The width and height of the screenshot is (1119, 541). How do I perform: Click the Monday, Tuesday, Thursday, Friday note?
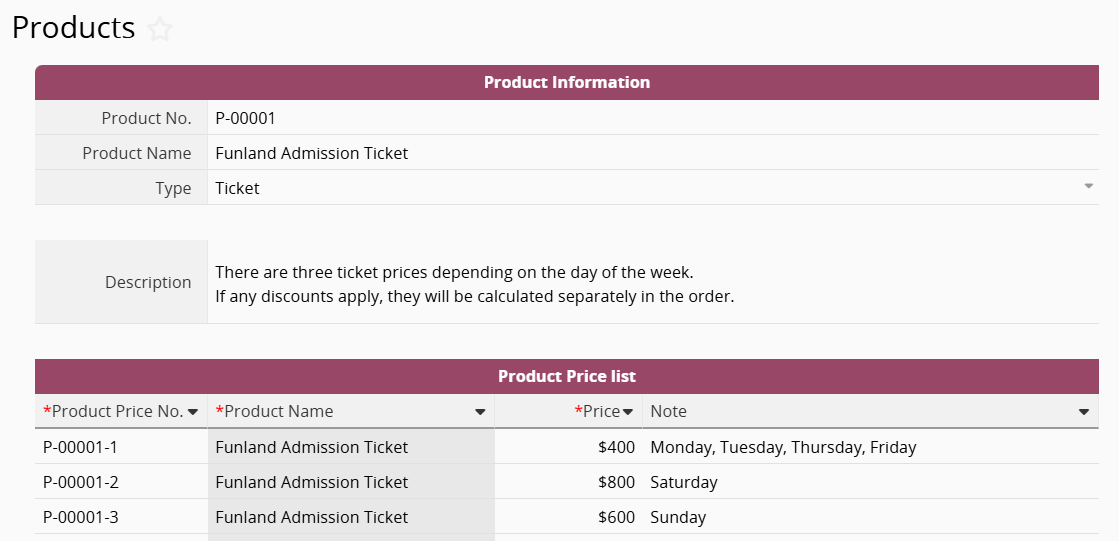tap(783, 447)
